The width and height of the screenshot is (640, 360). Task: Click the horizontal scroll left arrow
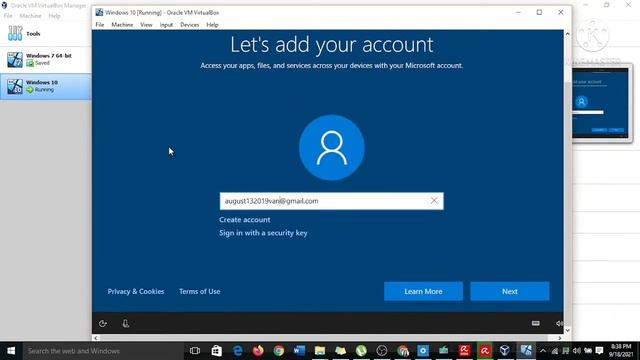pos(96,338)
